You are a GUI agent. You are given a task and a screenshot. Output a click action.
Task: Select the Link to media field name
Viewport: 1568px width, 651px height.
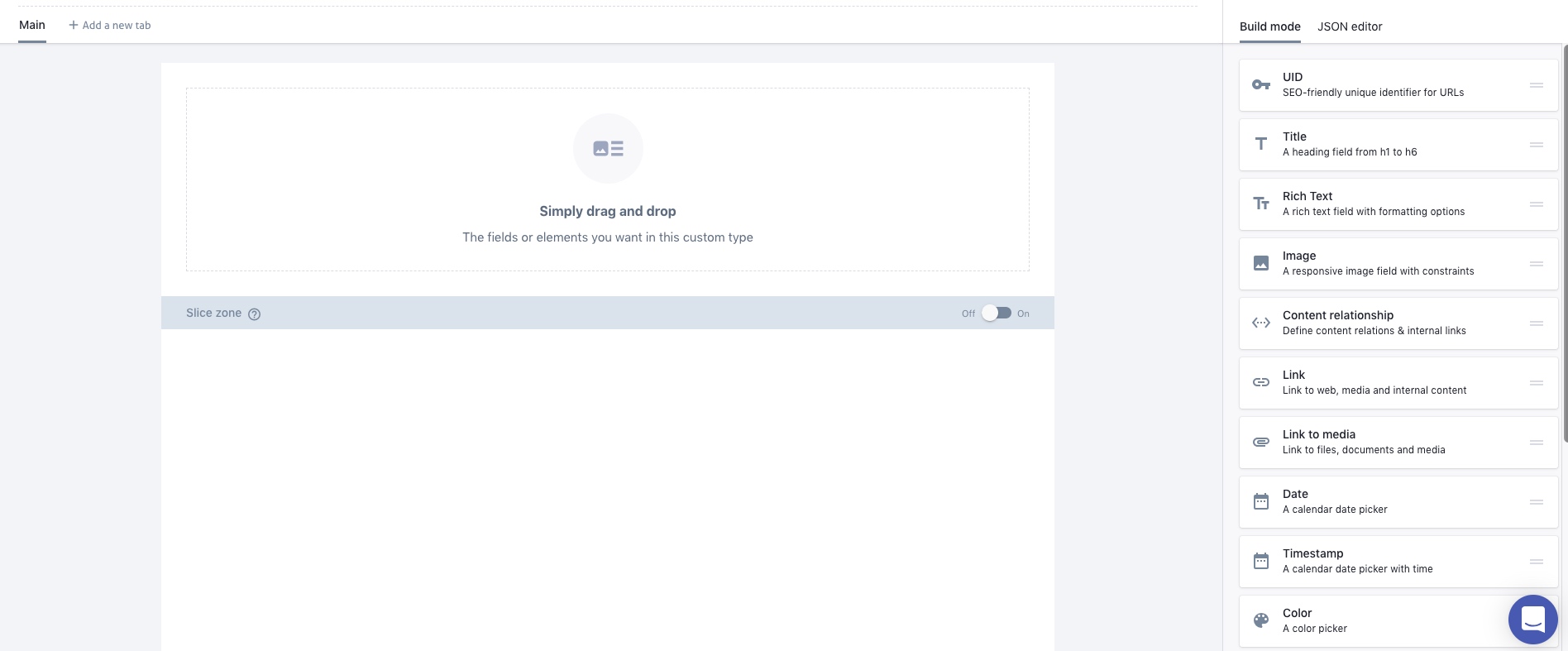1319,434
